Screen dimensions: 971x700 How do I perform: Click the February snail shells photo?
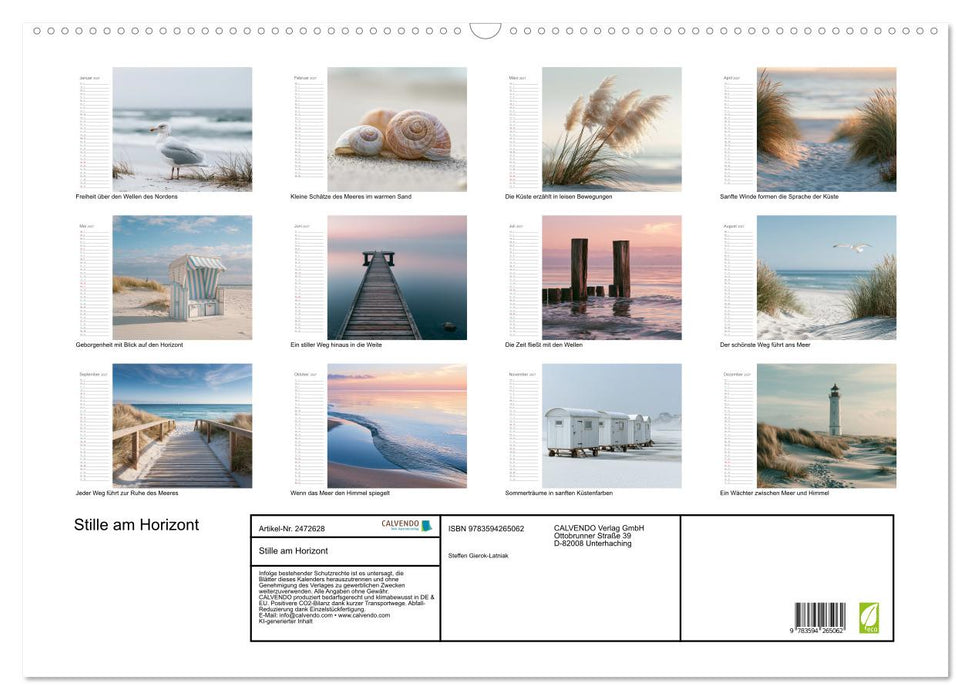point(397,129)
